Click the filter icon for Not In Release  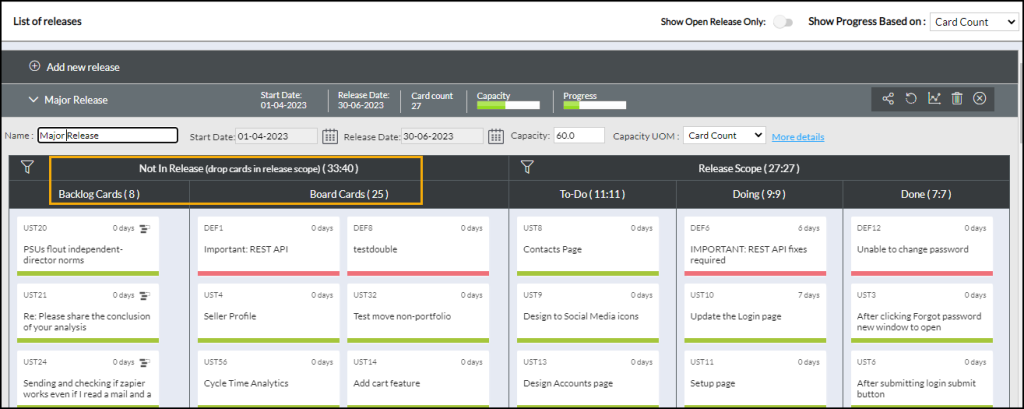pos(27,168)
